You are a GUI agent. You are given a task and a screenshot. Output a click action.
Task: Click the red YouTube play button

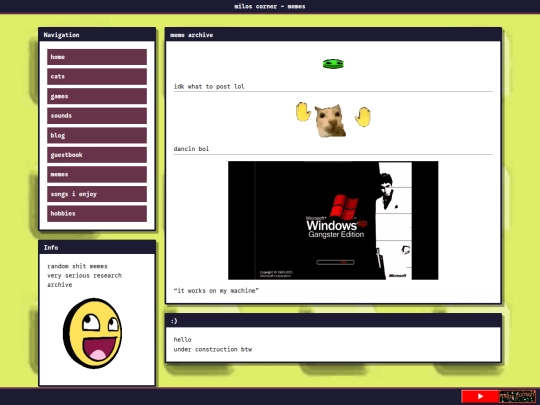tap(480, 396)
